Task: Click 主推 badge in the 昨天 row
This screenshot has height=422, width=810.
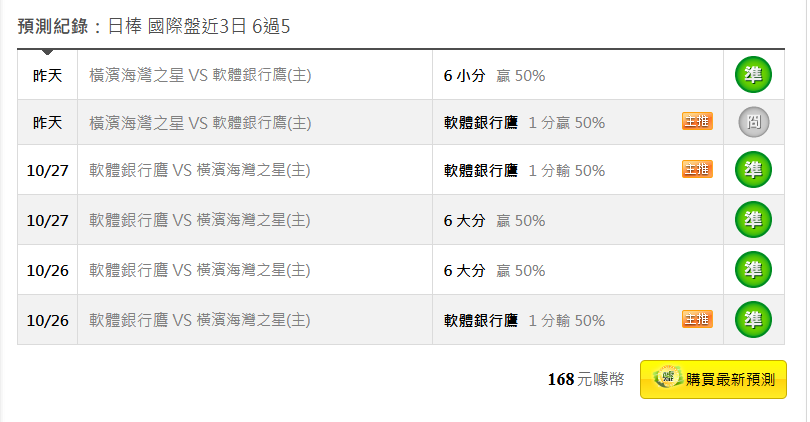Action: 697,121
